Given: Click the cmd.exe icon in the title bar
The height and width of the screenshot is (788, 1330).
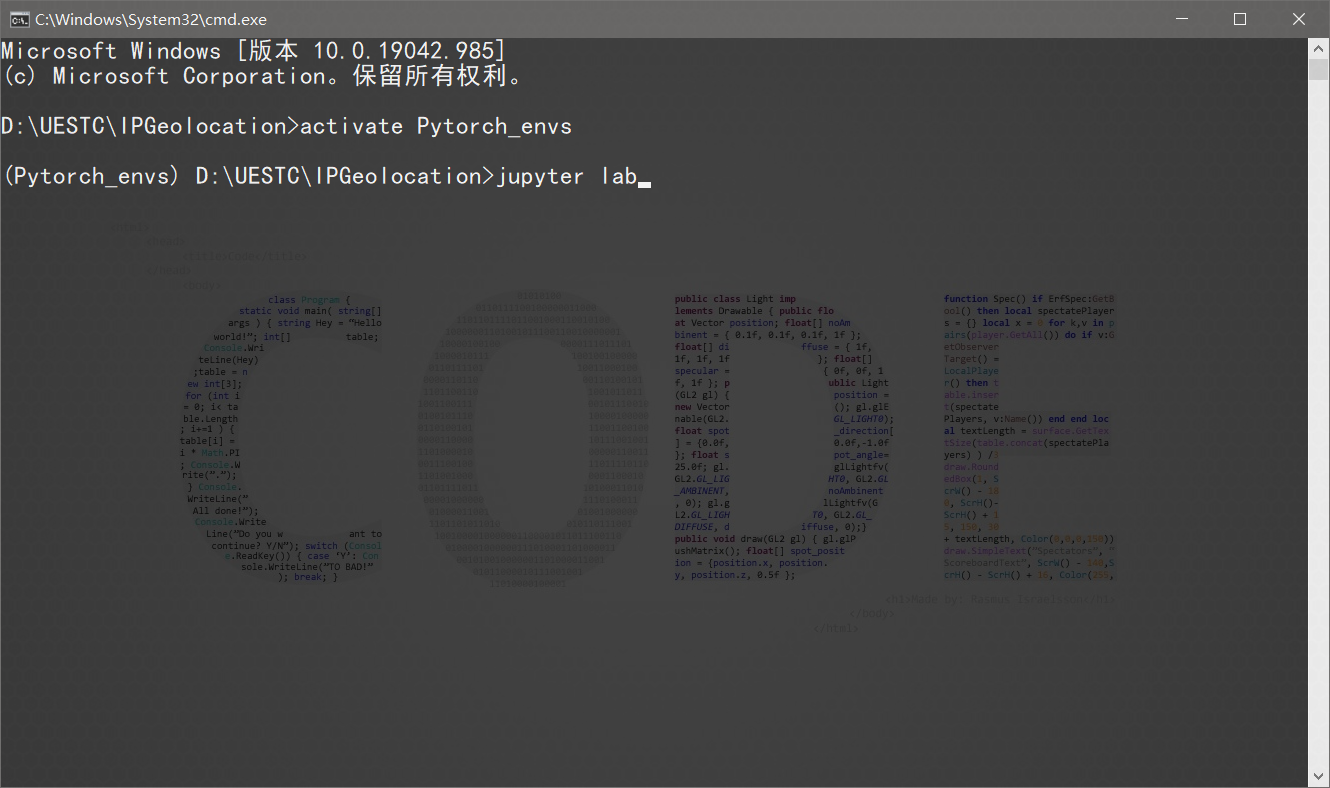Looking at the screenshot, I should pos(22,18).
